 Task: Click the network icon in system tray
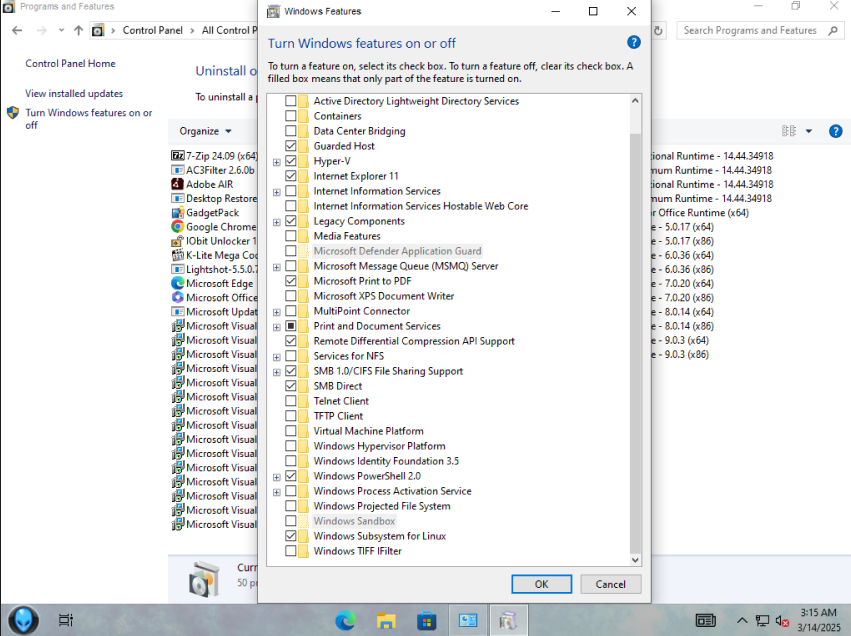763,620
